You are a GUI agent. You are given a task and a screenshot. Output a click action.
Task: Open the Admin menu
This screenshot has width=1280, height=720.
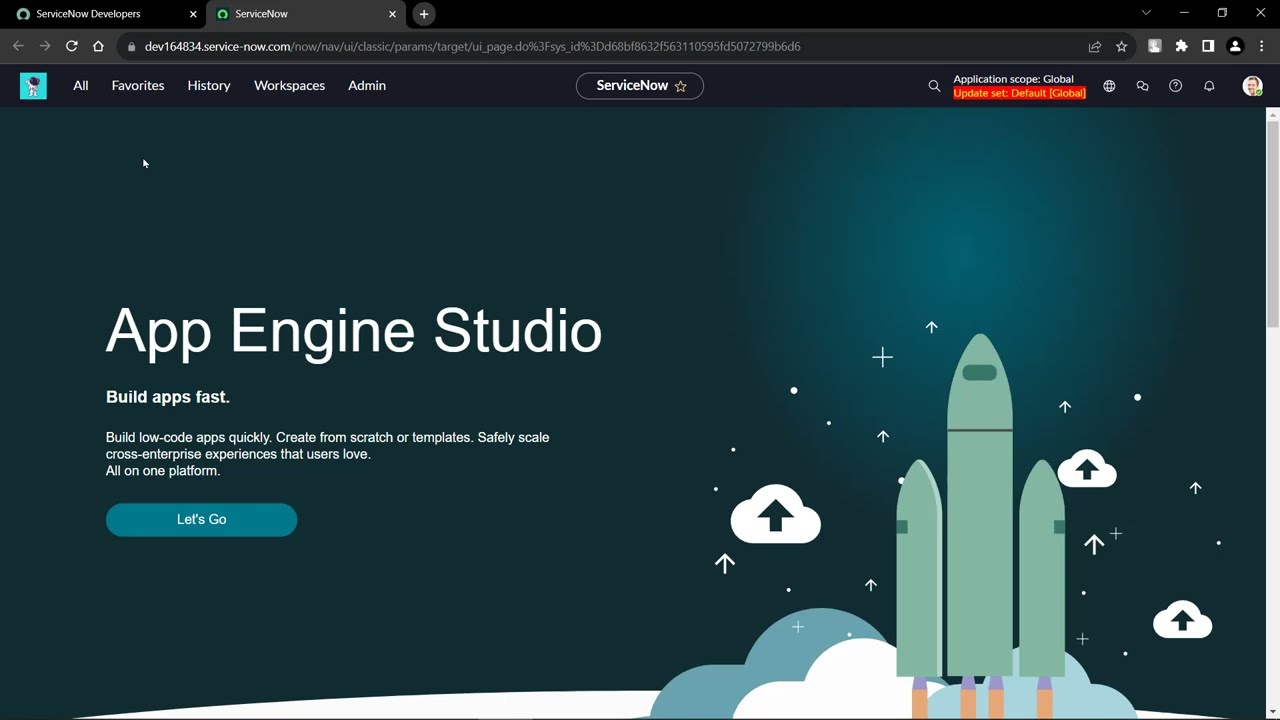[367, 86]
